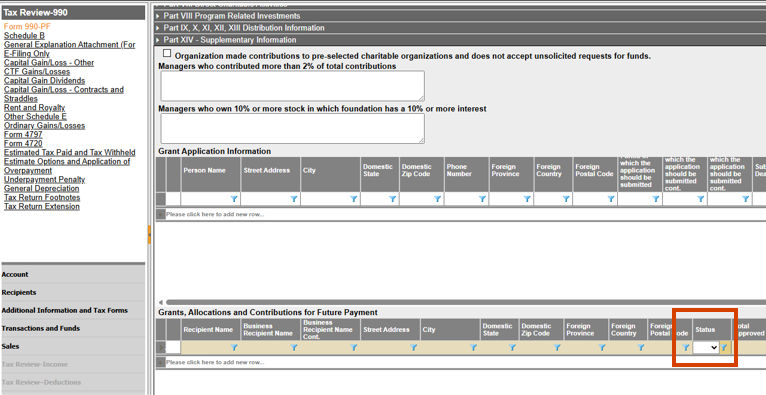The image size is (766, 395).
Task: Open Capital Gain/Loss - Contracts and Straddles
Action: [x=64, y=94]
